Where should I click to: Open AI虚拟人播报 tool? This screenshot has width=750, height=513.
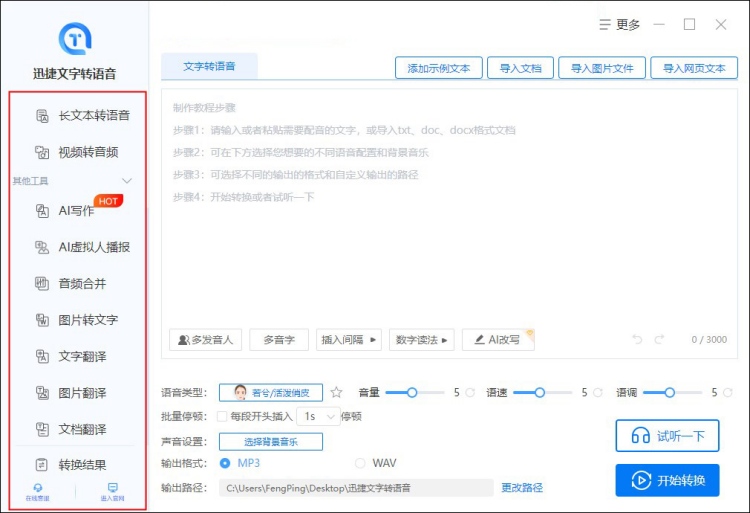tap(82, 247)
